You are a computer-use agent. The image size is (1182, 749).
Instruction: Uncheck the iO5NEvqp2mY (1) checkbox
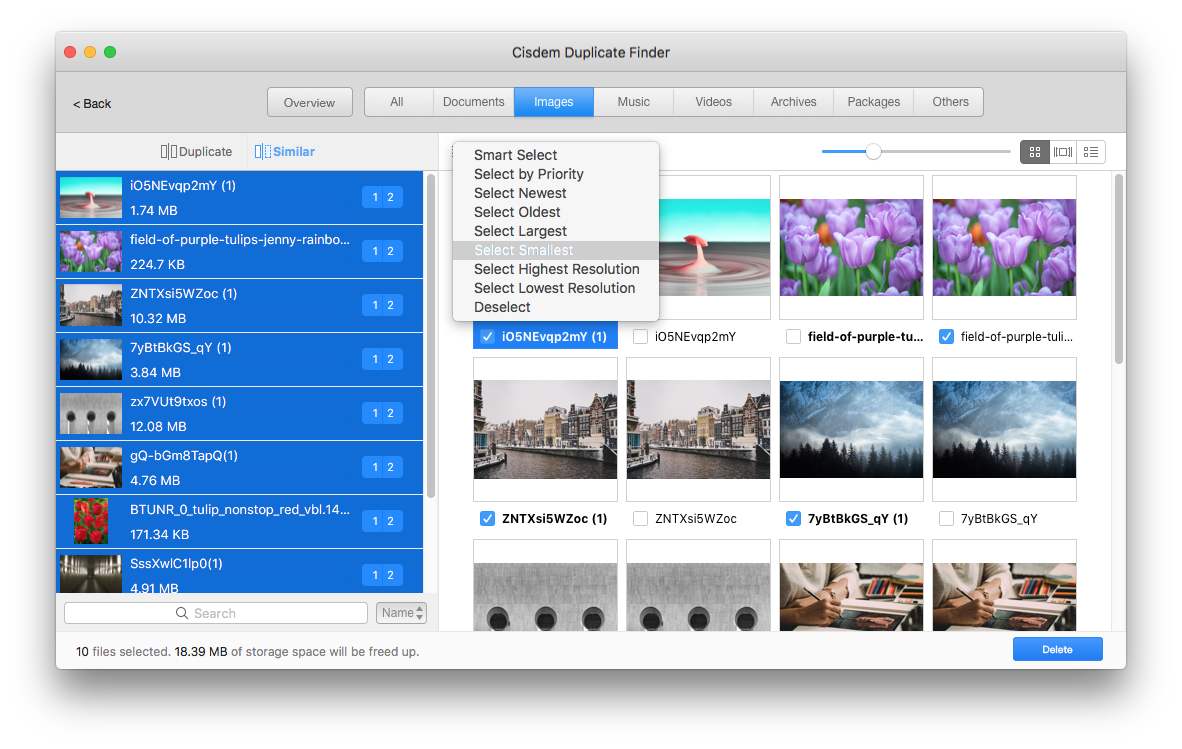(x=488, y=337)
